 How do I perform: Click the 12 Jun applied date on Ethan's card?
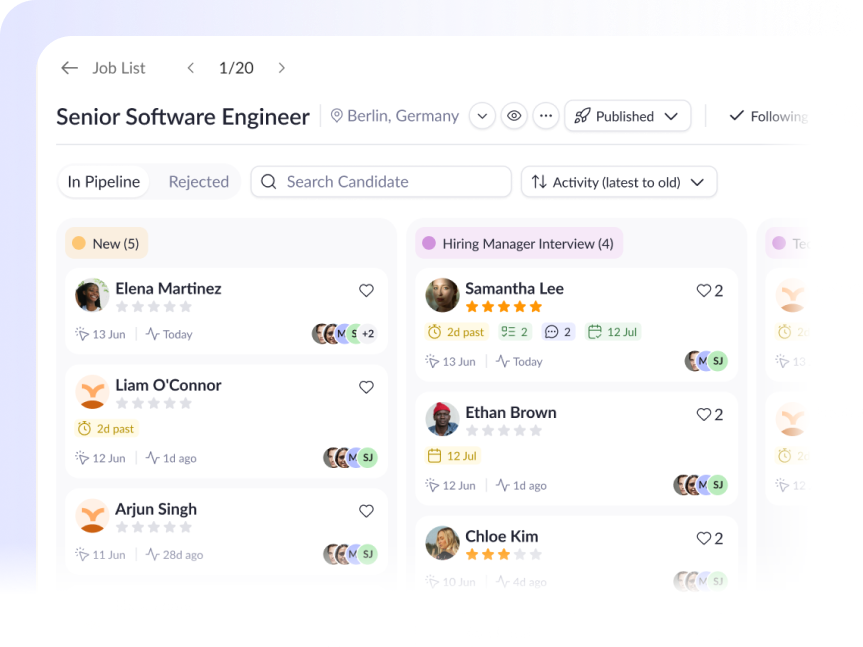click(451, 486)
